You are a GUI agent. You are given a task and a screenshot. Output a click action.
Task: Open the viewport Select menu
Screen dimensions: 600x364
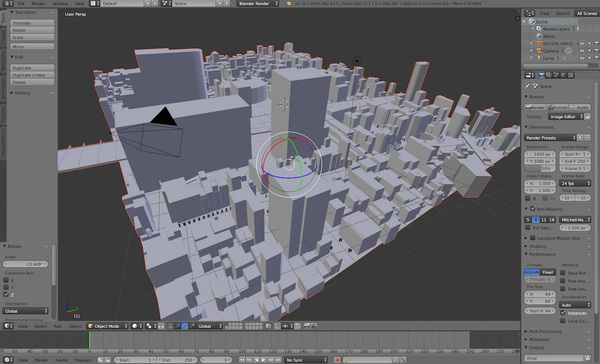41,326
